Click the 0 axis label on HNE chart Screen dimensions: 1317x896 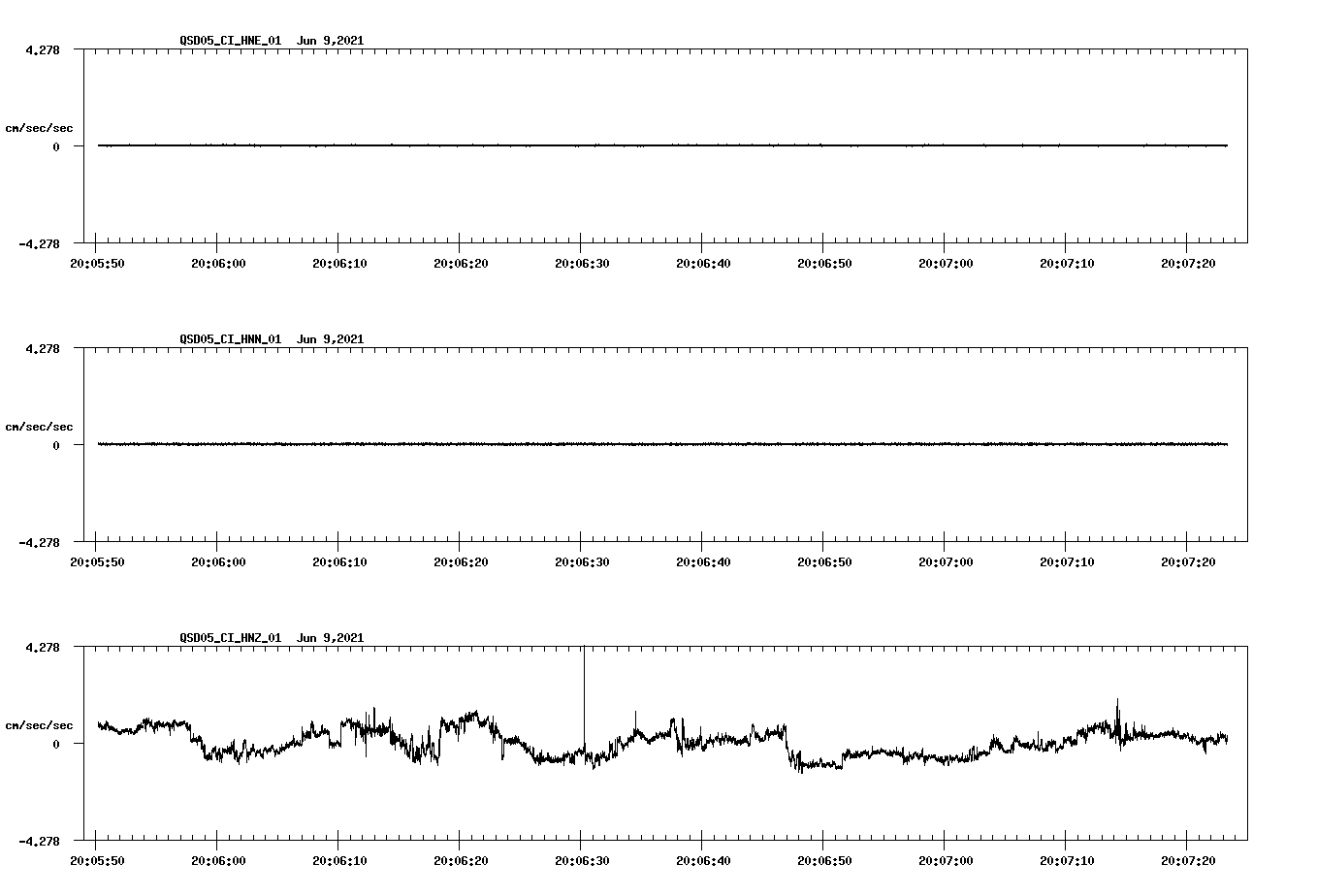coord(56,147)
